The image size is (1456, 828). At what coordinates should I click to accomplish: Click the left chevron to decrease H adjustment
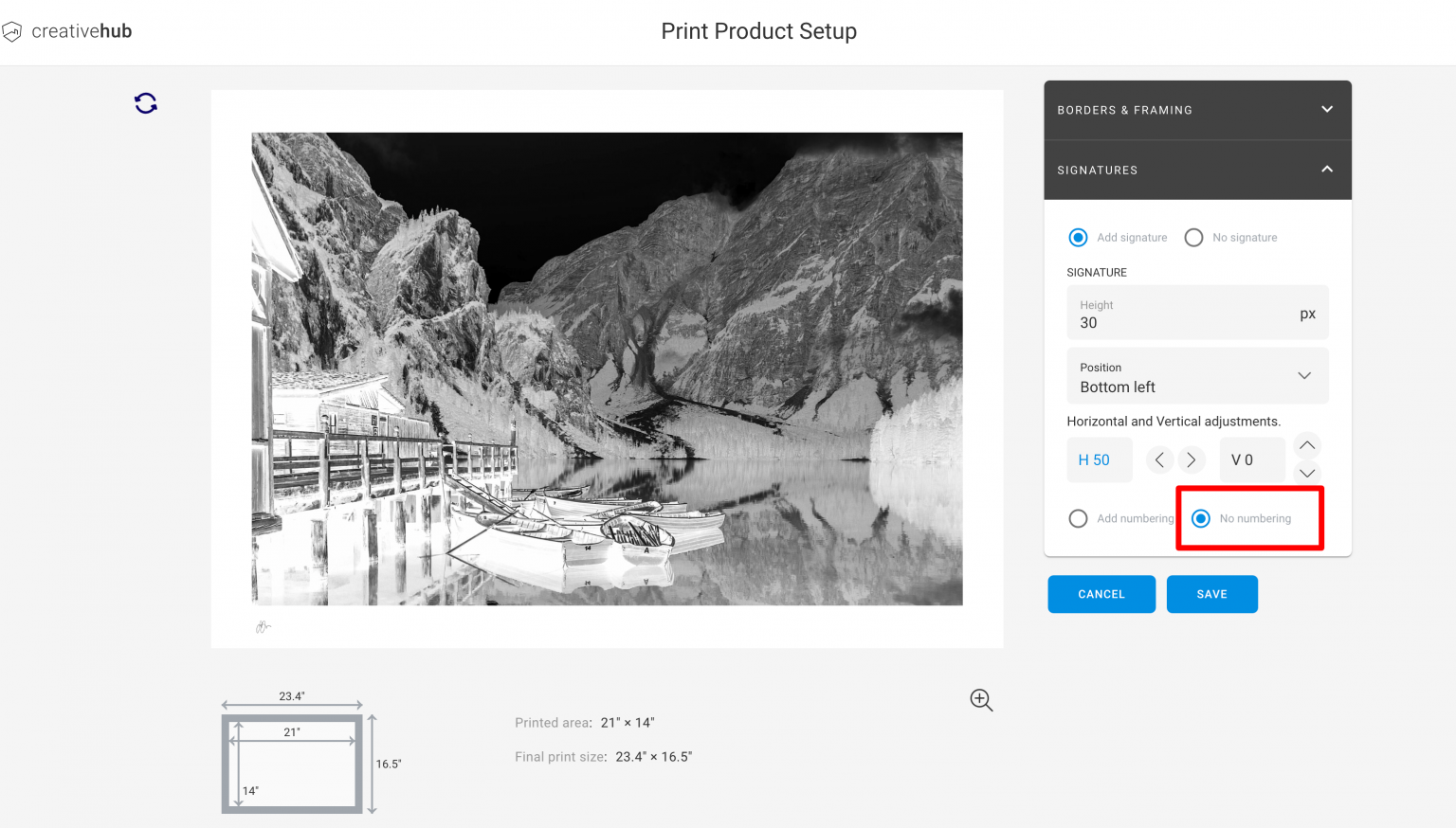pyautogui.click(x=1159, y=459)
